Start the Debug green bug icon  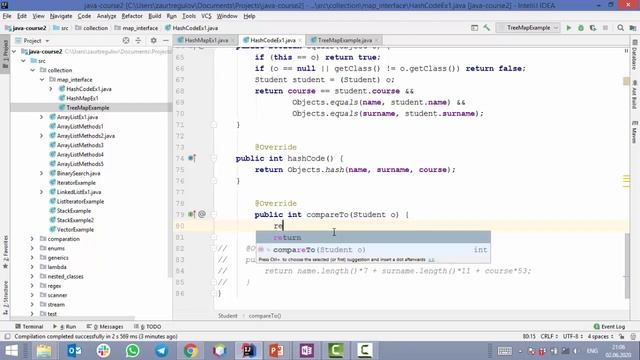pos(581,28)
